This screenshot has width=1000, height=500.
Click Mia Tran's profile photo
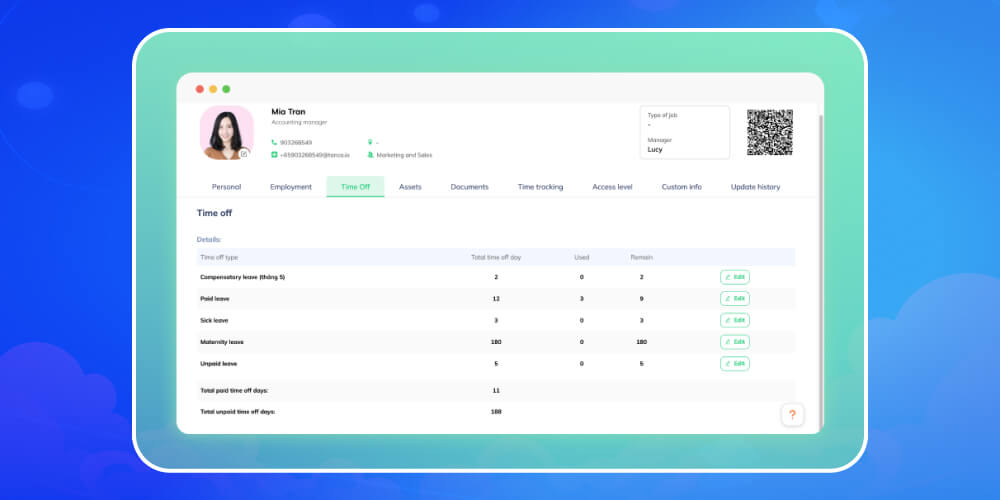point(226,133)
